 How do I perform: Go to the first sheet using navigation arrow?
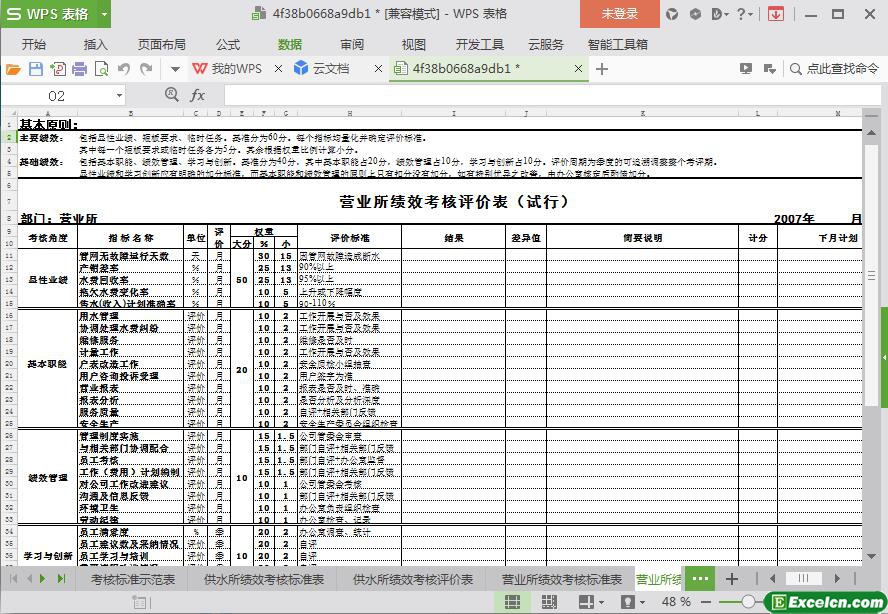click(x=14, y=578)
